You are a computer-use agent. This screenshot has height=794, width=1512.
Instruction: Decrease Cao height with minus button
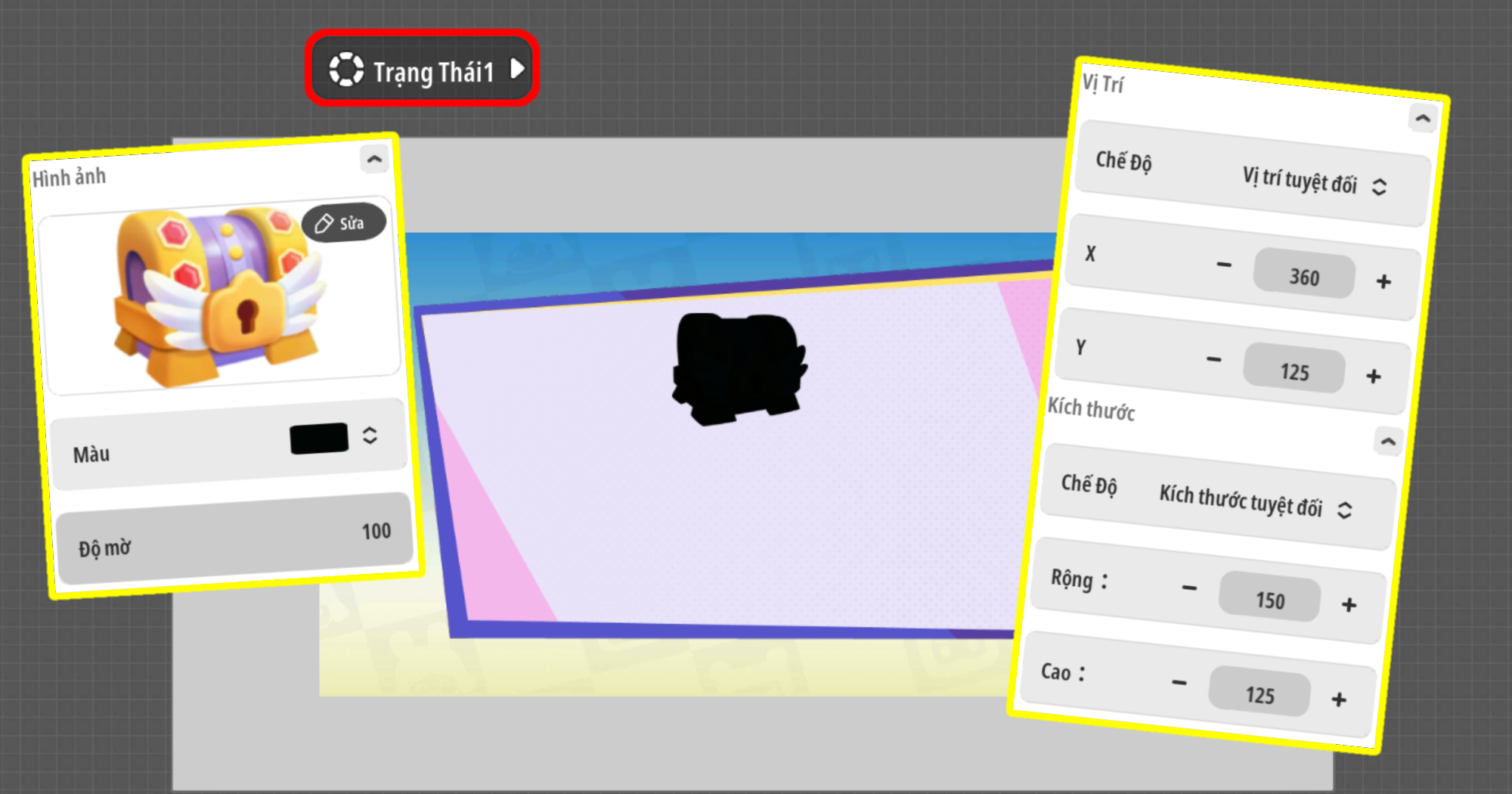point(1179,682)
